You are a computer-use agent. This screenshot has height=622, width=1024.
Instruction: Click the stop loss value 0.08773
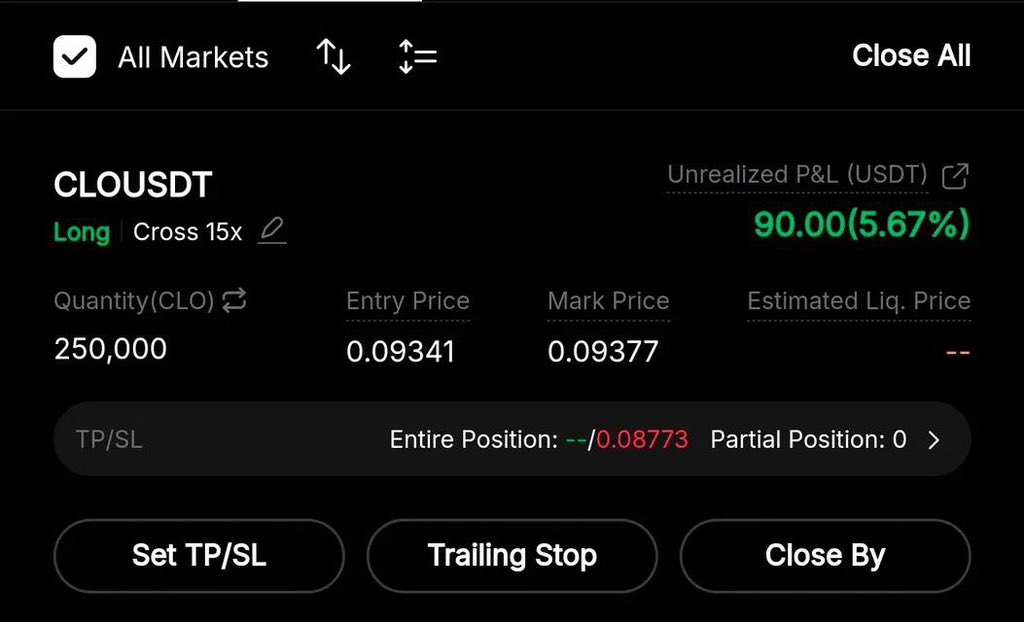pyautogui.click(x=642, y=440)
